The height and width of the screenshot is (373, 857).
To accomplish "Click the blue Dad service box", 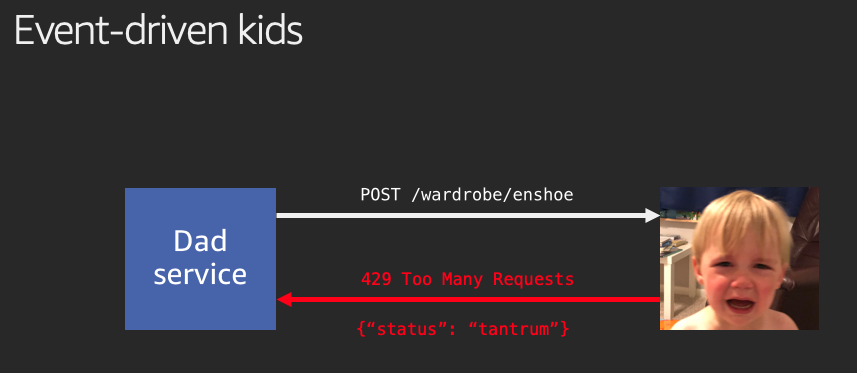I will (x=200, y=259).
